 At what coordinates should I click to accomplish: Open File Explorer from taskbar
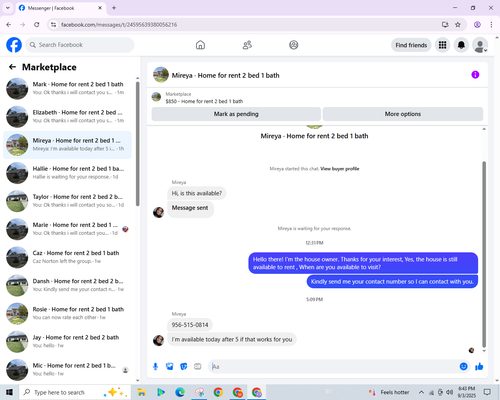(x=142, y=392)
